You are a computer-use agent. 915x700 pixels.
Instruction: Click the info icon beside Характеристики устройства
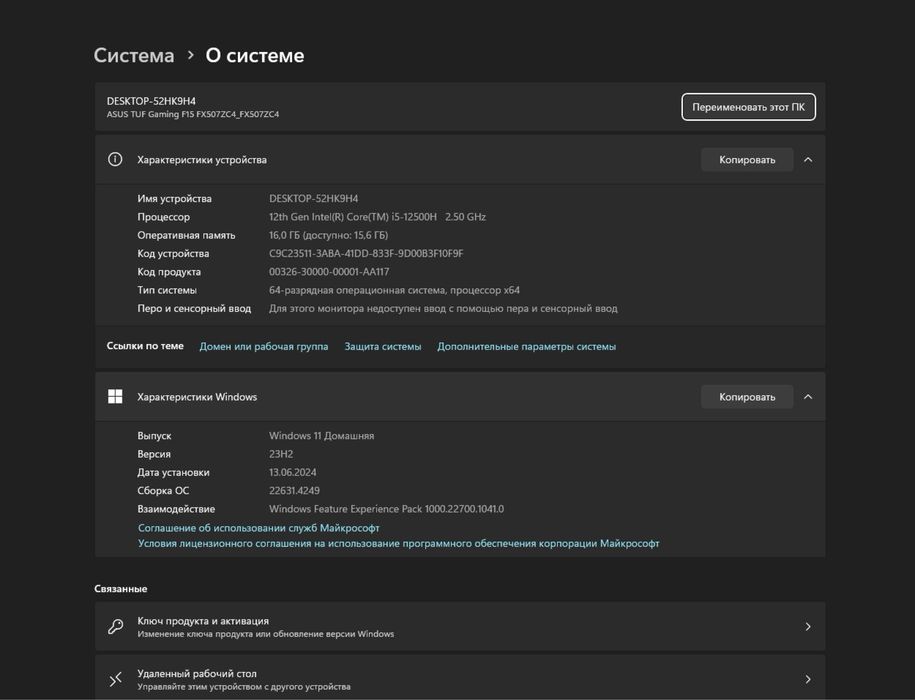[x=115, y=159]
